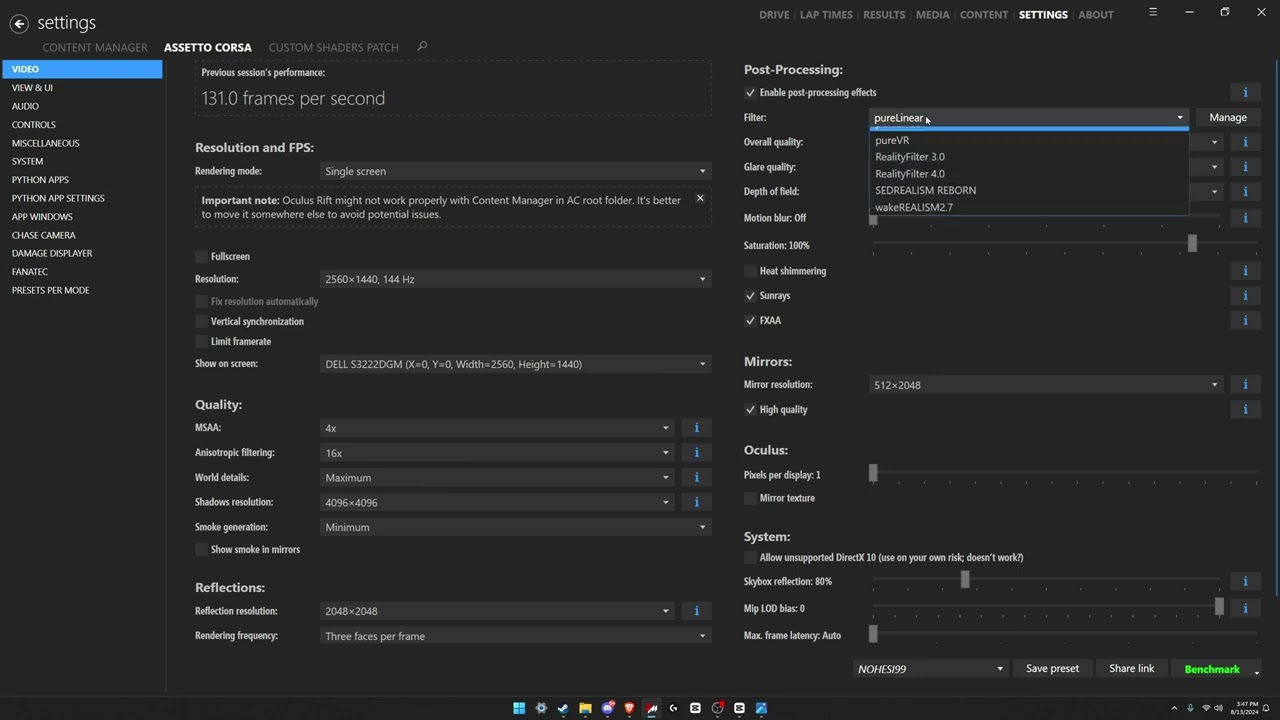Uncheck Sunrays checkbox
The image size is (1280, 720).
tap(750, 296)
